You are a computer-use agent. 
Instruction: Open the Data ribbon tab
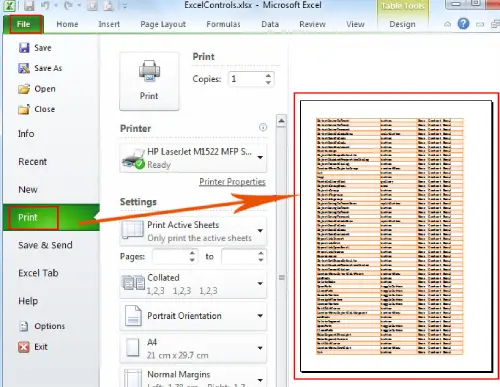click(270, 24)
